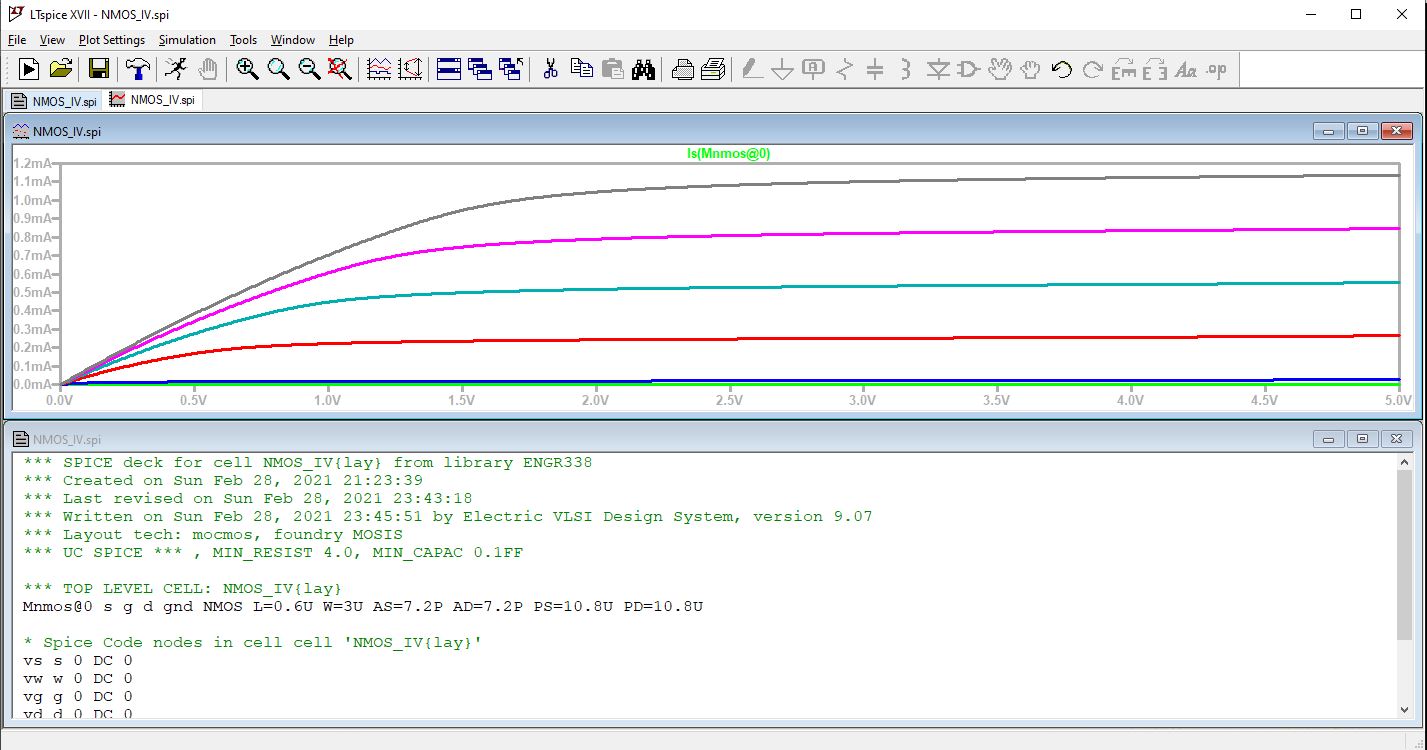Click the Cut scissors icon
The image size is (1427, 750).
[550, 69]
